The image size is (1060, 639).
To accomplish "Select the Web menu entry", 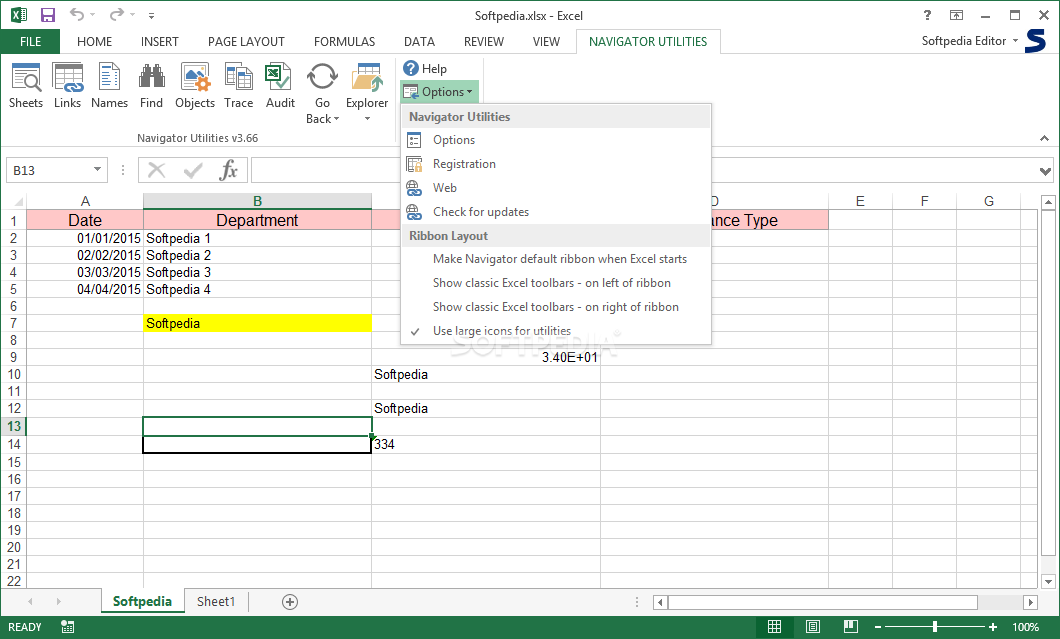I will pos(556,187).
